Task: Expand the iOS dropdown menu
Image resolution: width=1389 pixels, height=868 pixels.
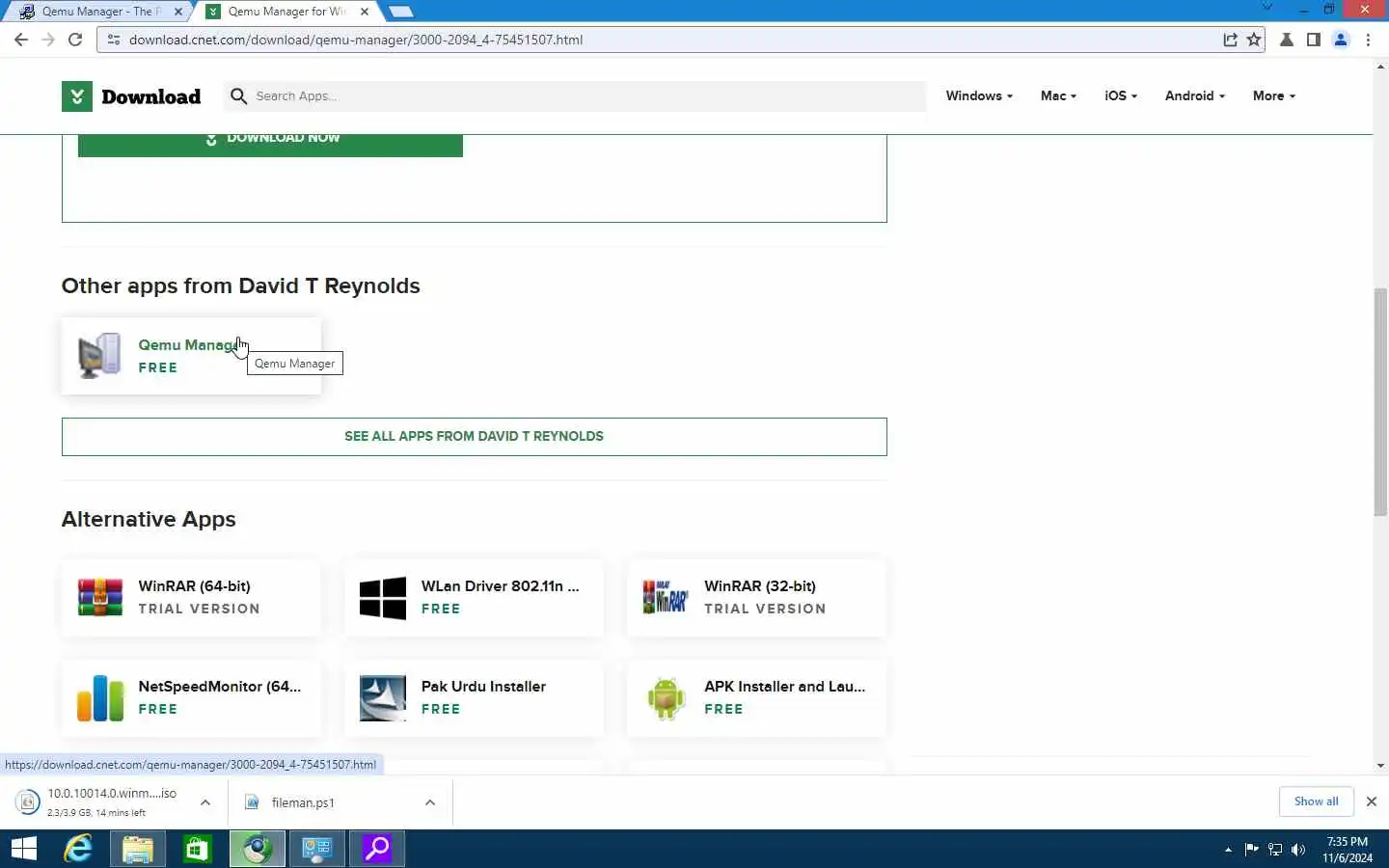Action: point(1121,95)
